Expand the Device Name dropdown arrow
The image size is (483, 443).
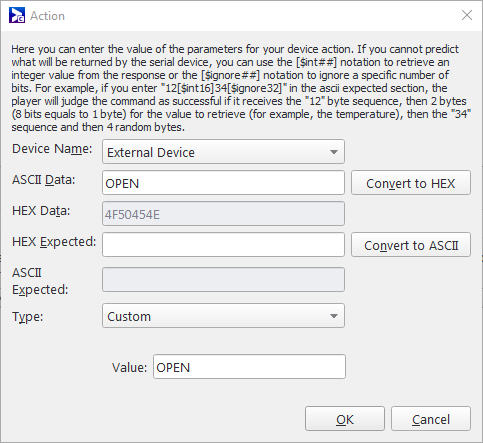point(334,152)
